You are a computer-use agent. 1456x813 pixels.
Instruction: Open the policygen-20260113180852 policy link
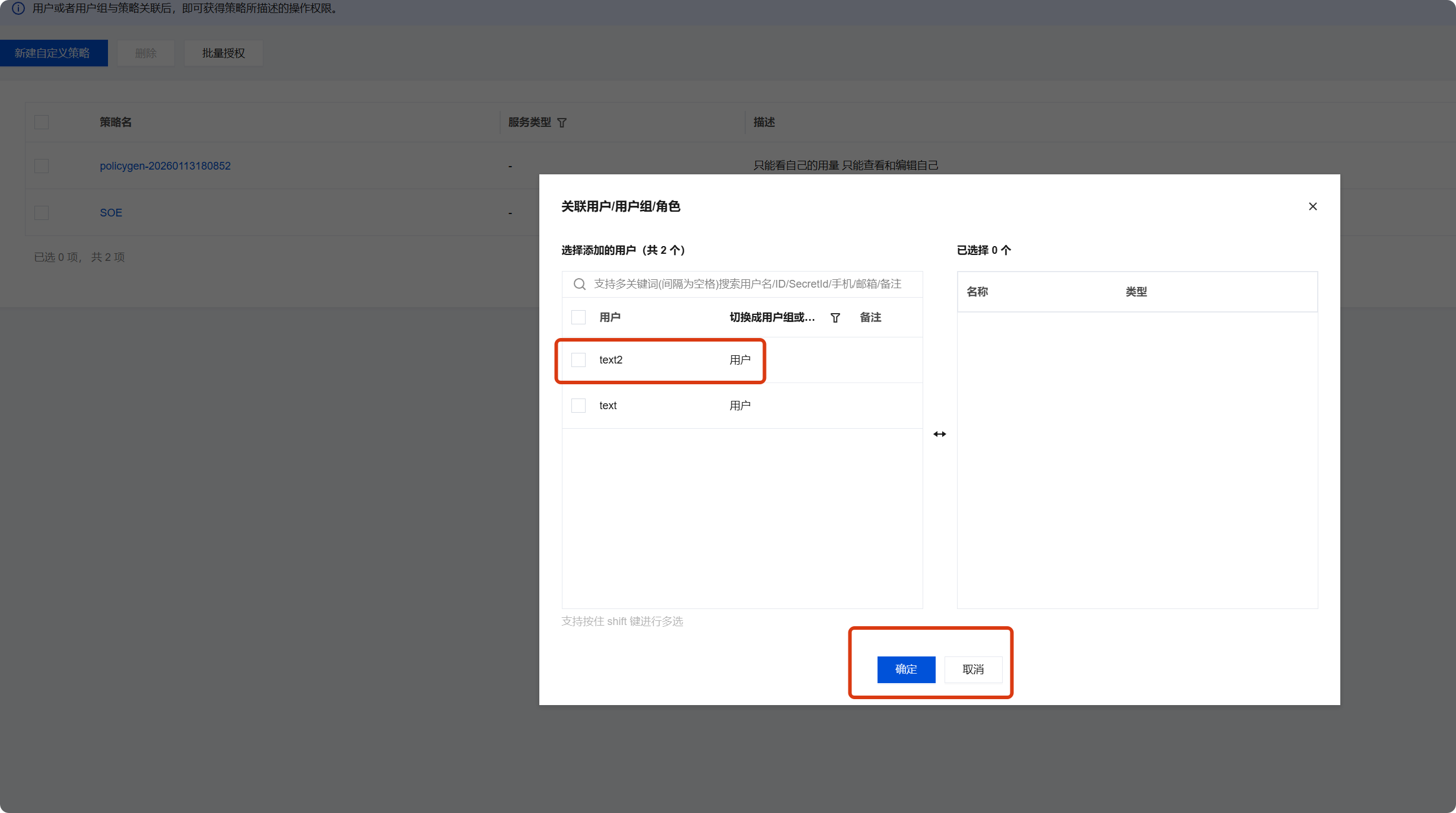tap(165, 166)
